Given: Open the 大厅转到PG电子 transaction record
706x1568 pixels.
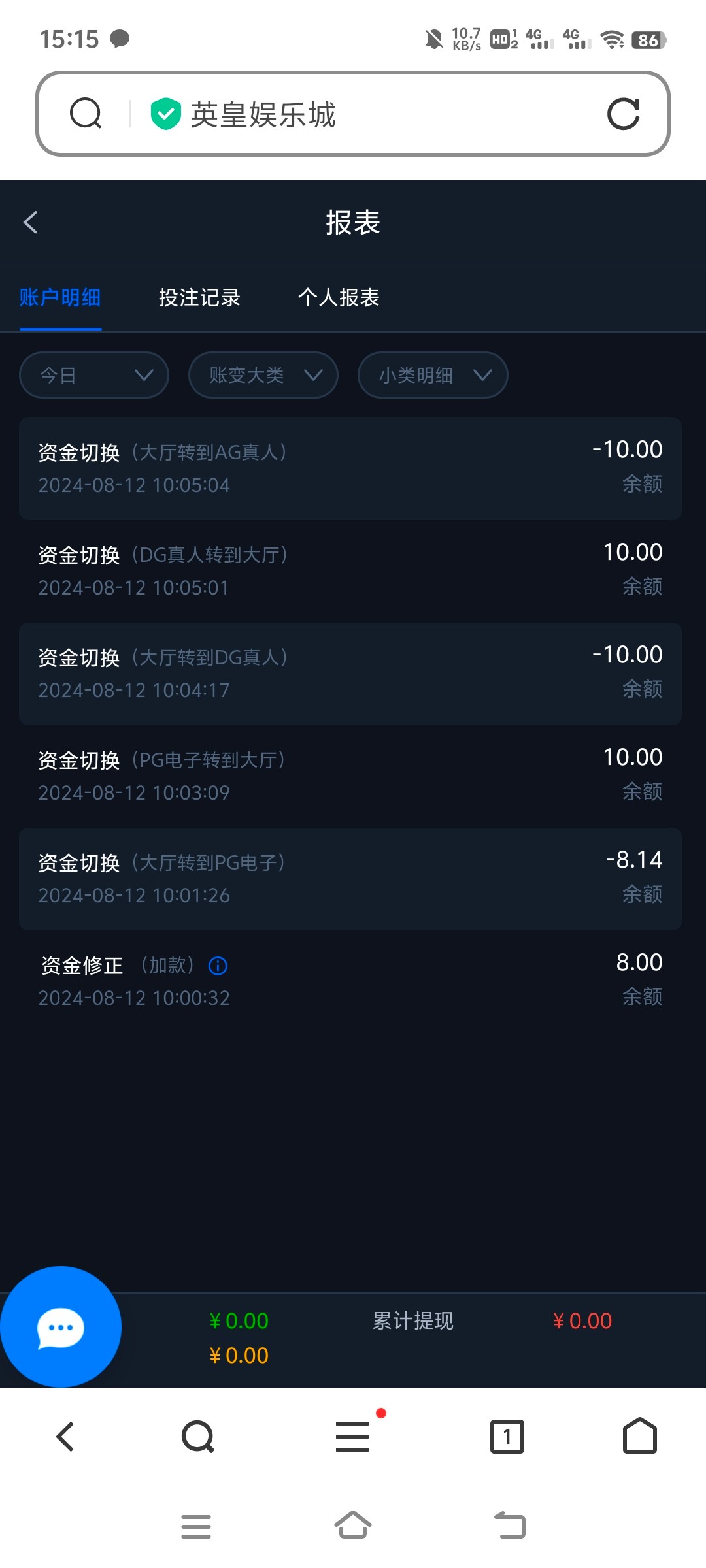Looking at the screenshot, I should point(350,879).
